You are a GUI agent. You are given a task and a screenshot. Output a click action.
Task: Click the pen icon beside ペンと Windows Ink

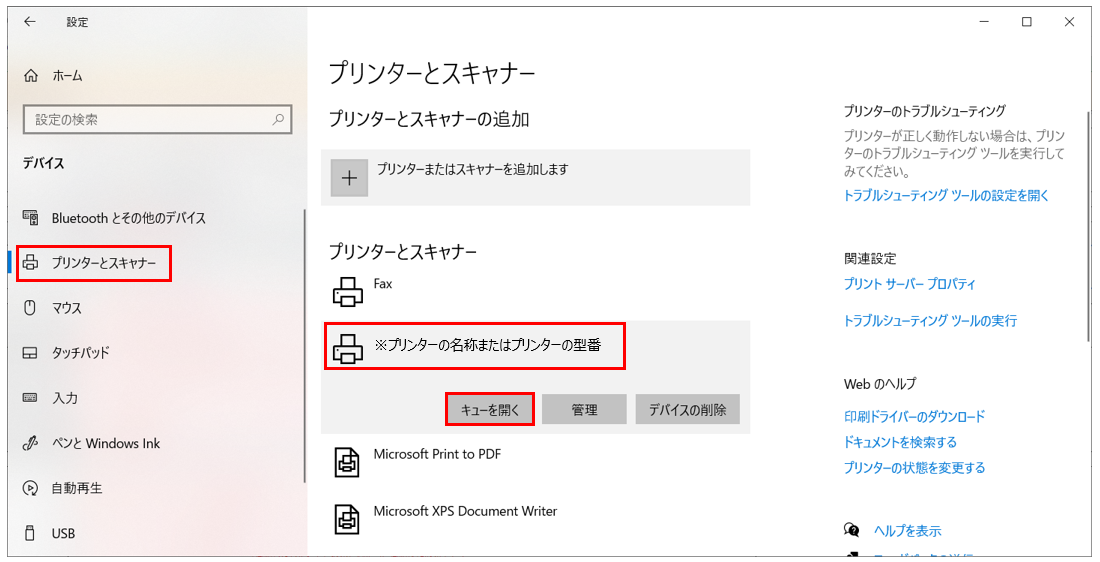click(x=30, y=443)
